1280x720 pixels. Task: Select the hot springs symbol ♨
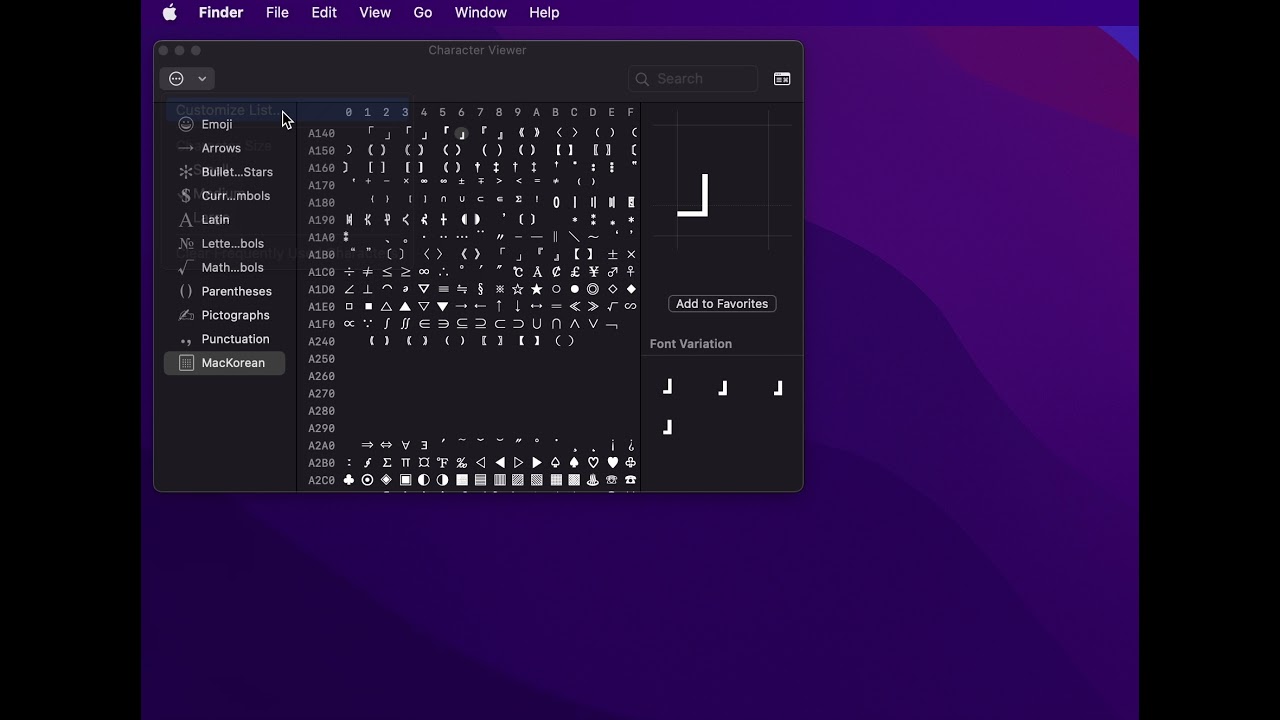click(x=594, y=480)
